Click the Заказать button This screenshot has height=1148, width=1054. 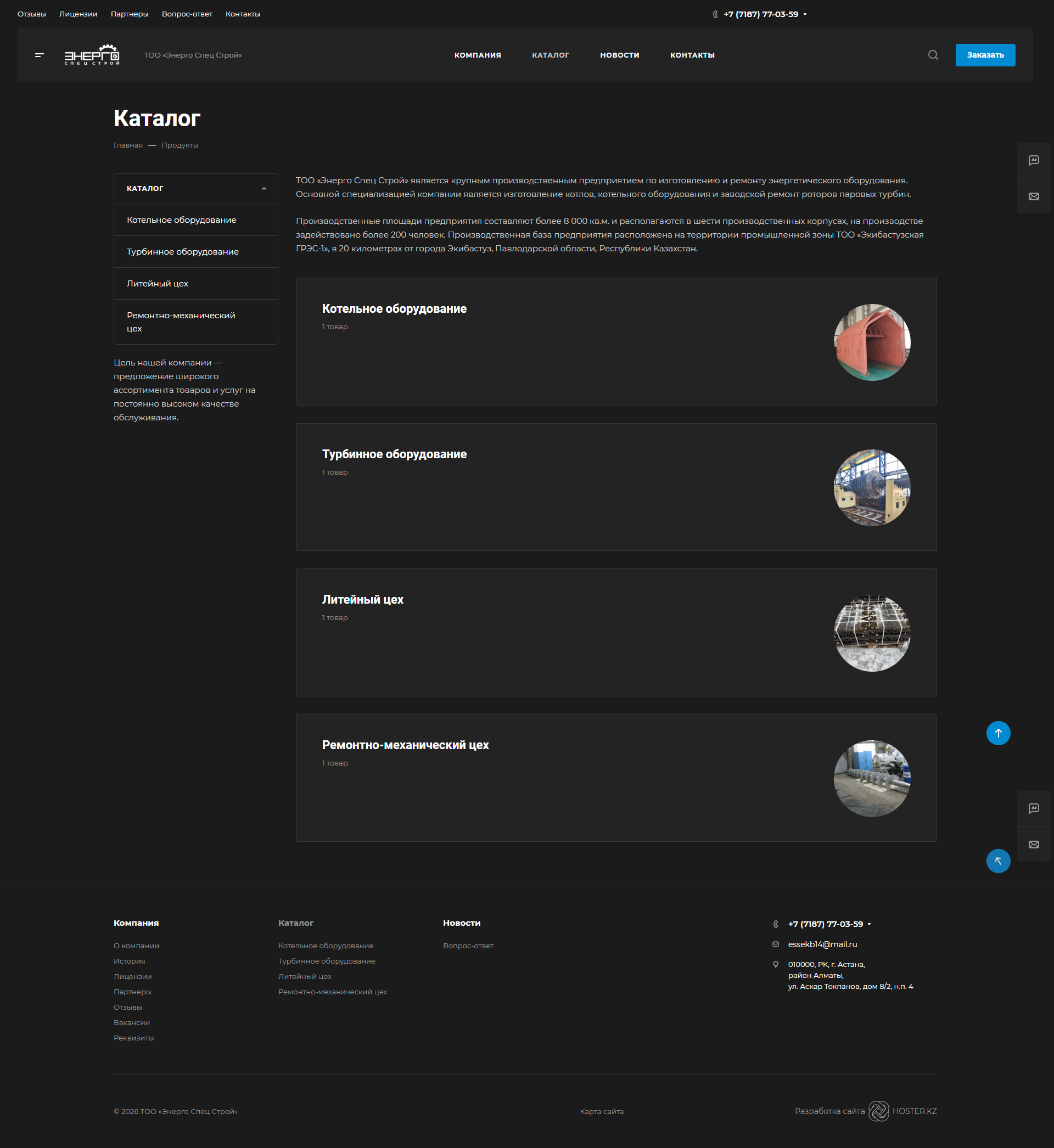point(984,55)
